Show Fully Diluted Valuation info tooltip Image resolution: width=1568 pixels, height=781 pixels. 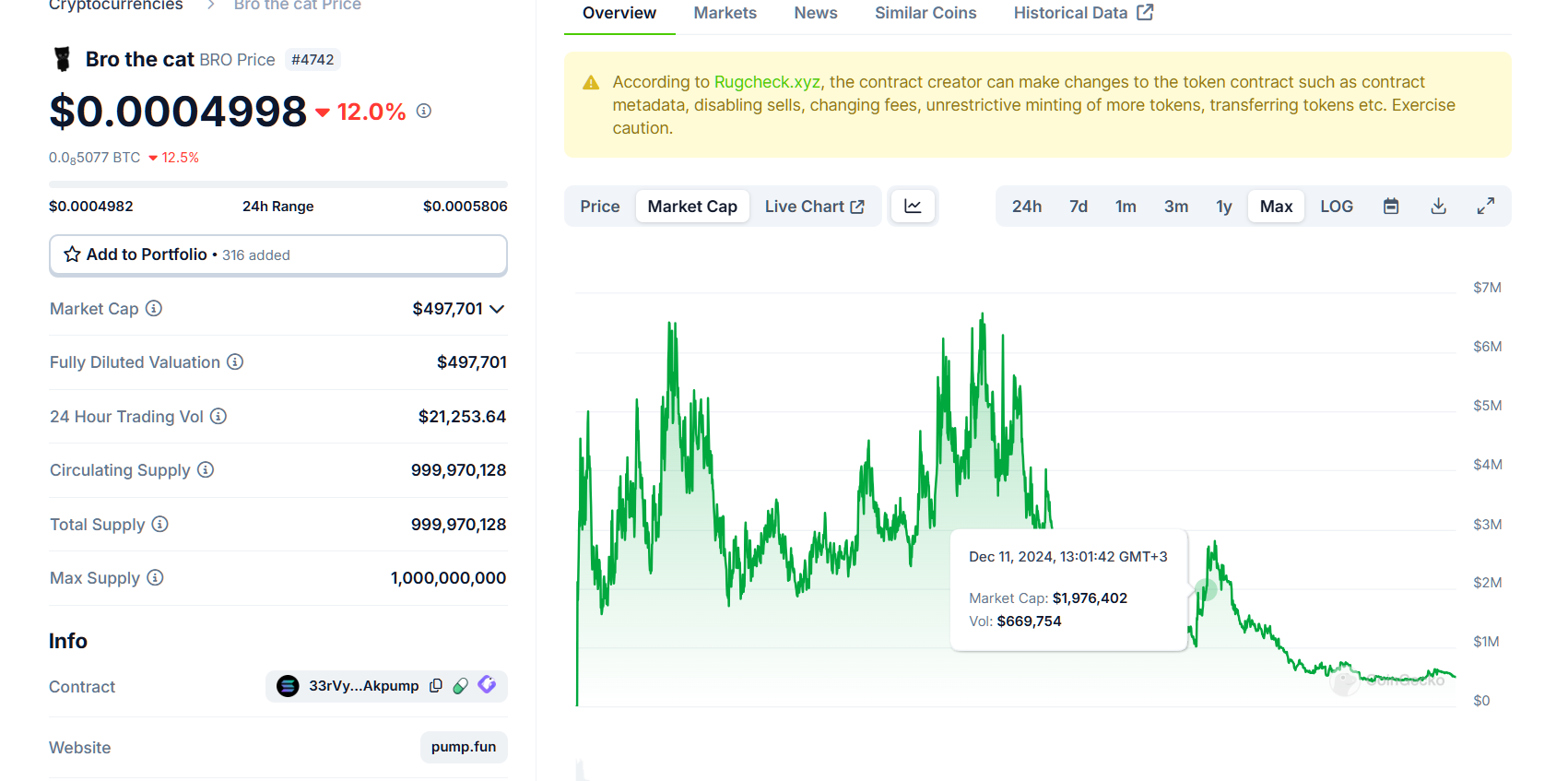click(x=235, y=361)
